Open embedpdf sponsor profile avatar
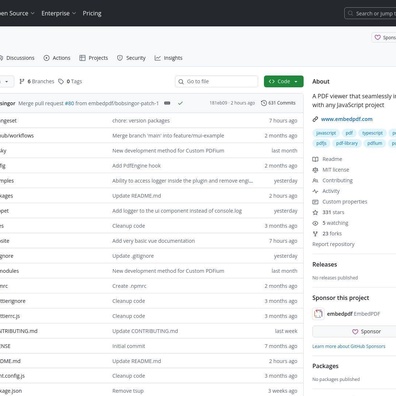 318,314
